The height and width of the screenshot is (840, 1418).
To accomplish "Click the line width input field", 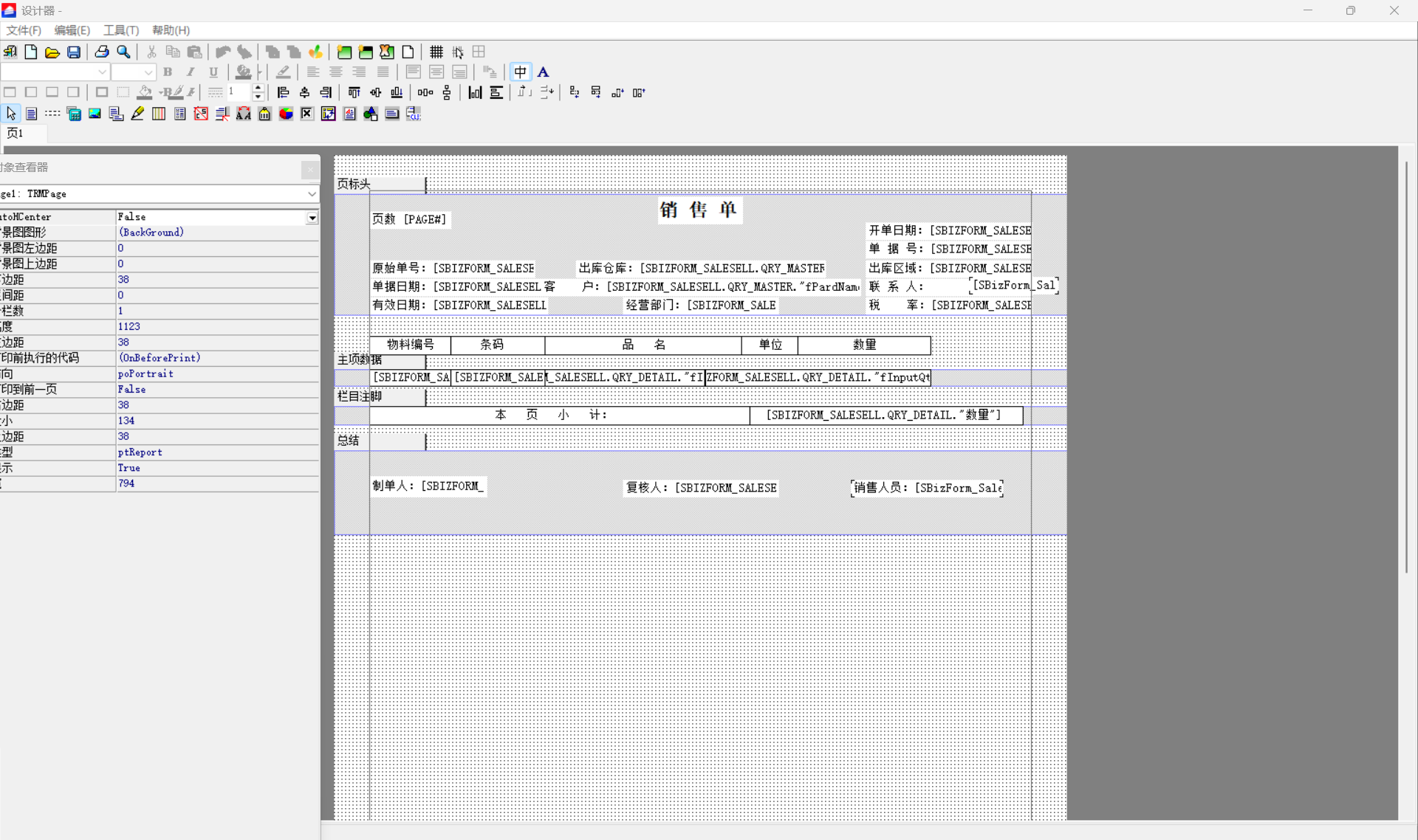I will 239,92.
